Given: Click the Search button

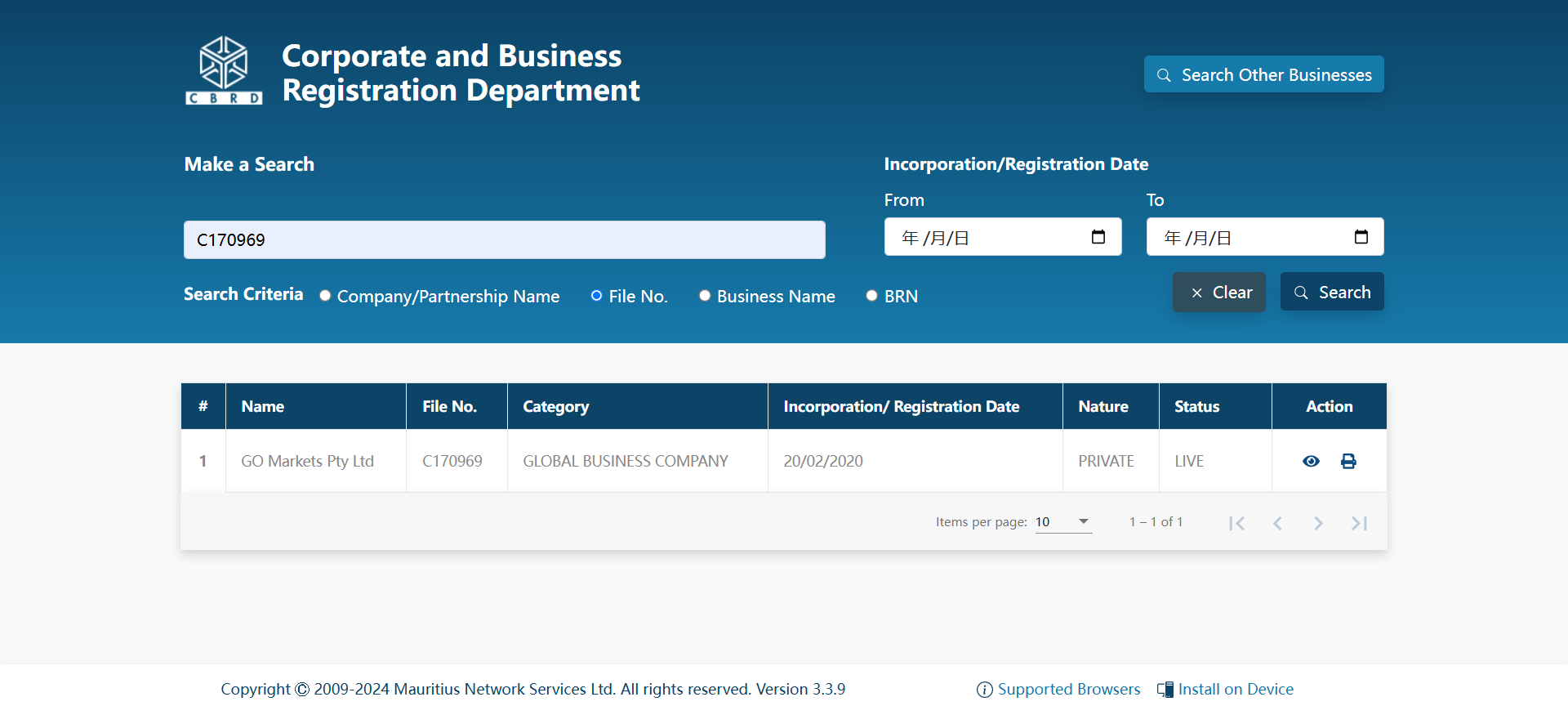Looking at the screenshot, I should click(x=1332, y=292).
